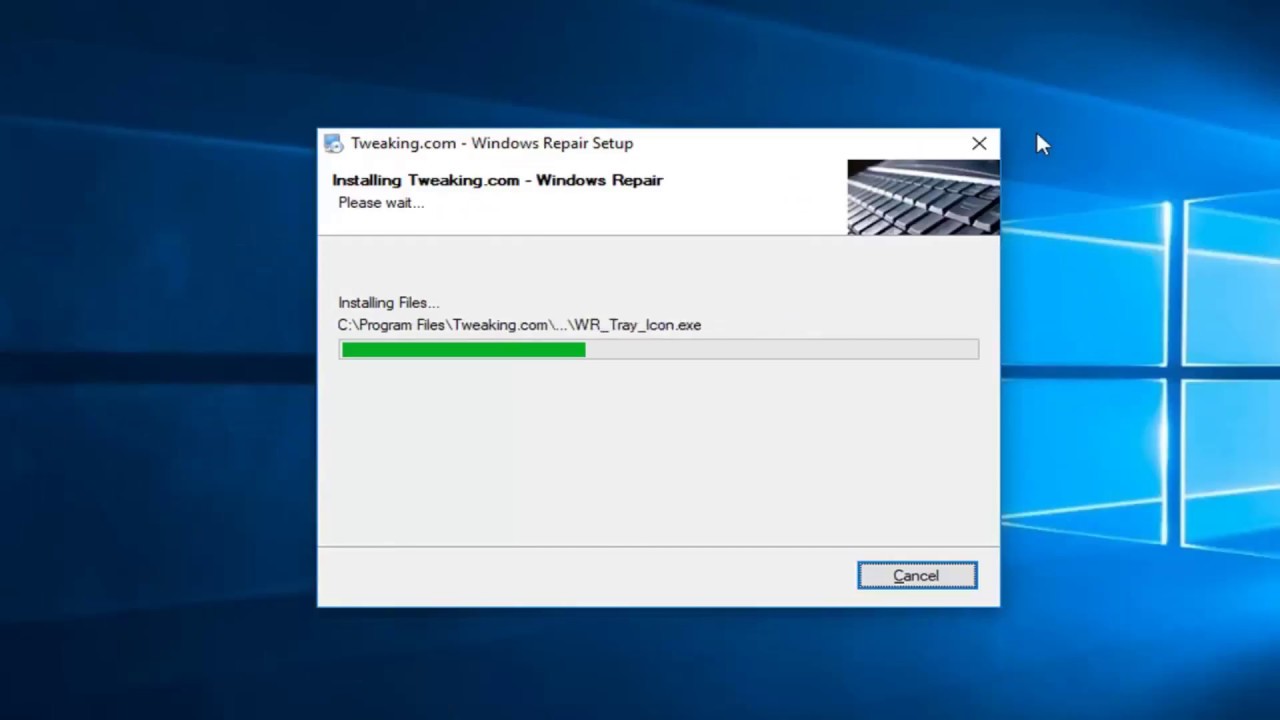Close the Windows Repair Setup dialog

(x=979, y=144)
